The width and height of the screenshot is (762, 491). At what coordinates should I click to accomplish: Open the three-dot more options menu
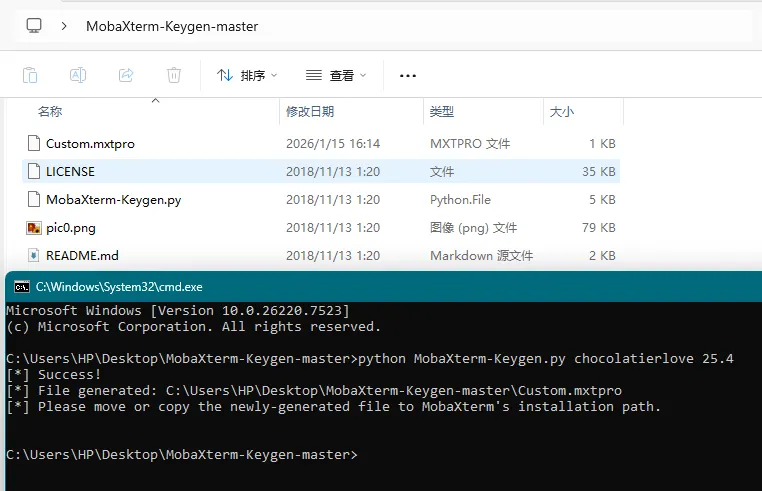407,75
